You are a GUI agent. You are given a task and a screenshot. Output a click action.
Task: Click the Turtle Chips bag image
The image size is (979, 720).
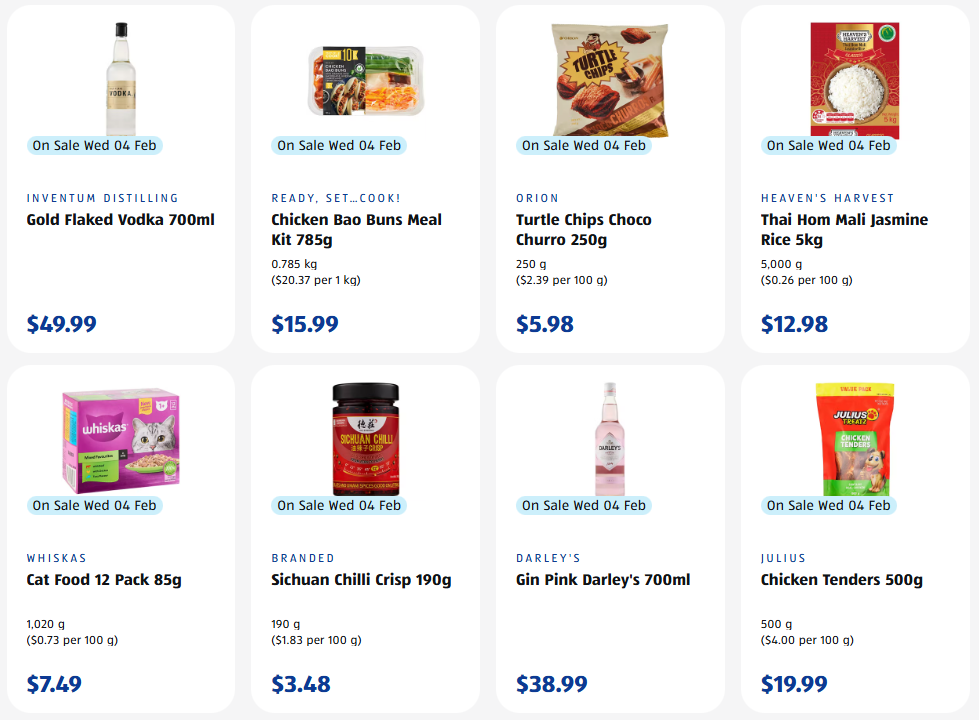coord(610,80)
